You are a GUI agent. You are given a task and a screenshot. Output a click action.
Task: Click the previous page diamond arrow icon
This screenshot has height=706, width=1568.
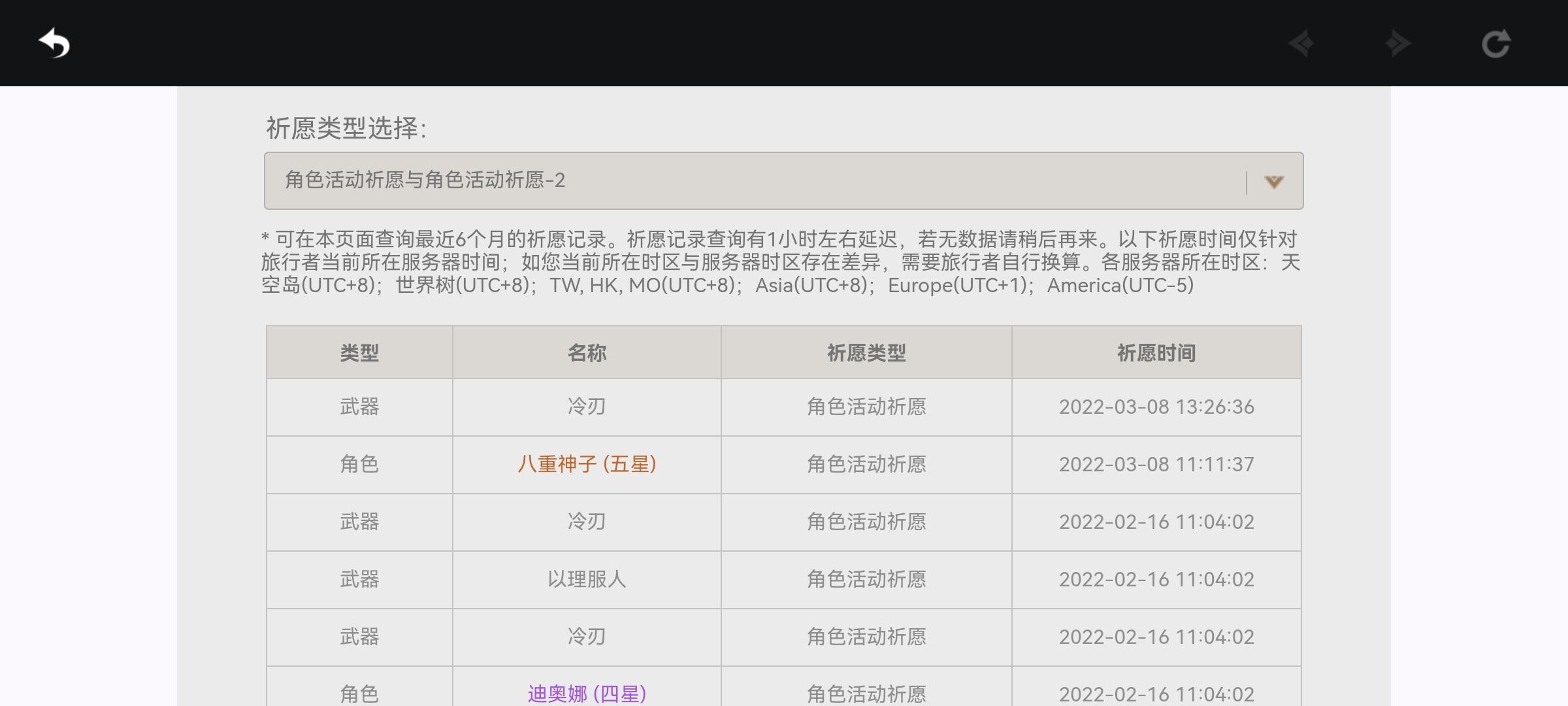click(x=1301, y=44)
